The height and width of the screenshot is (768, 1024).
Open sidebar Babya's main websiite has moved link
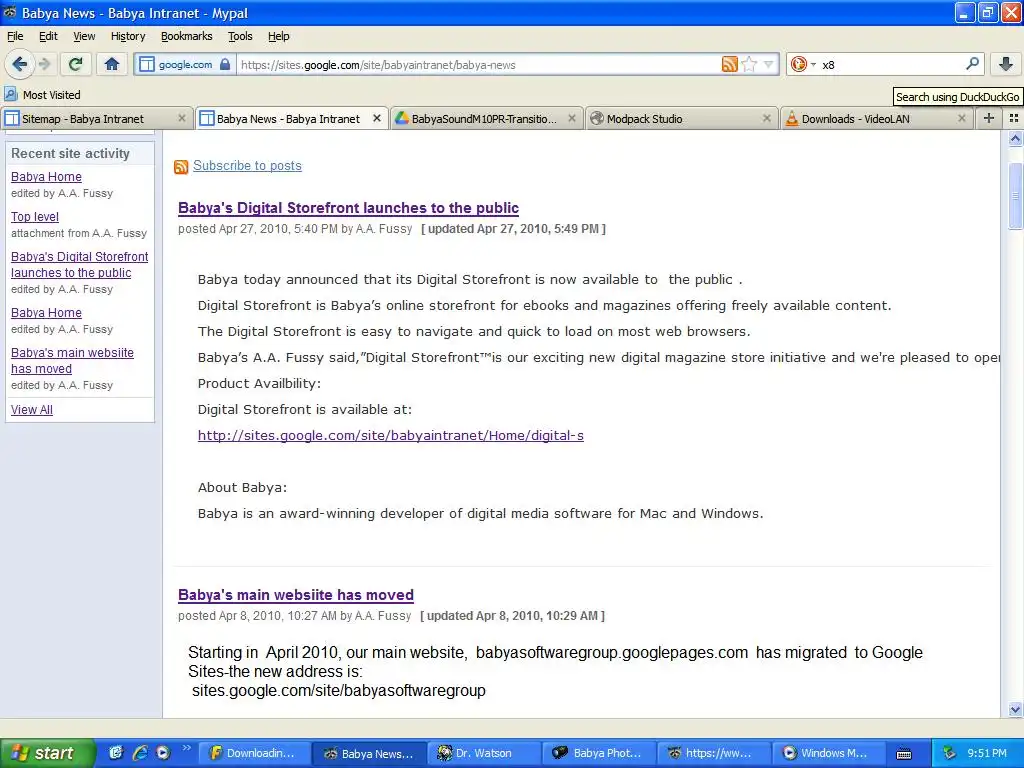point(72,360)
